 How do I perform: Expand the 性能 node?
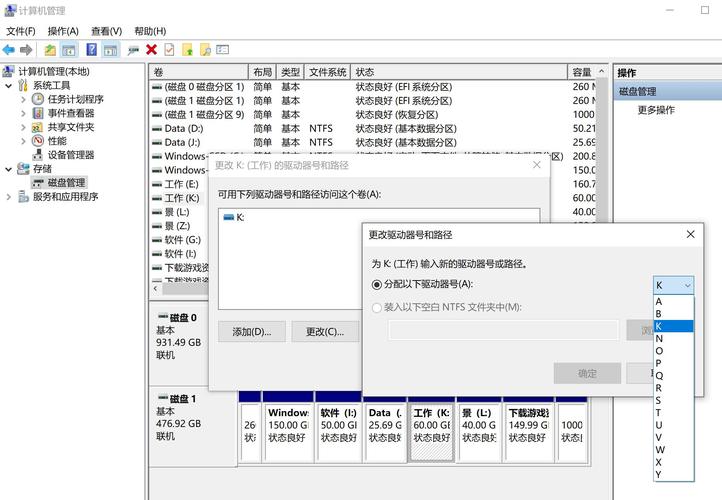23,141
